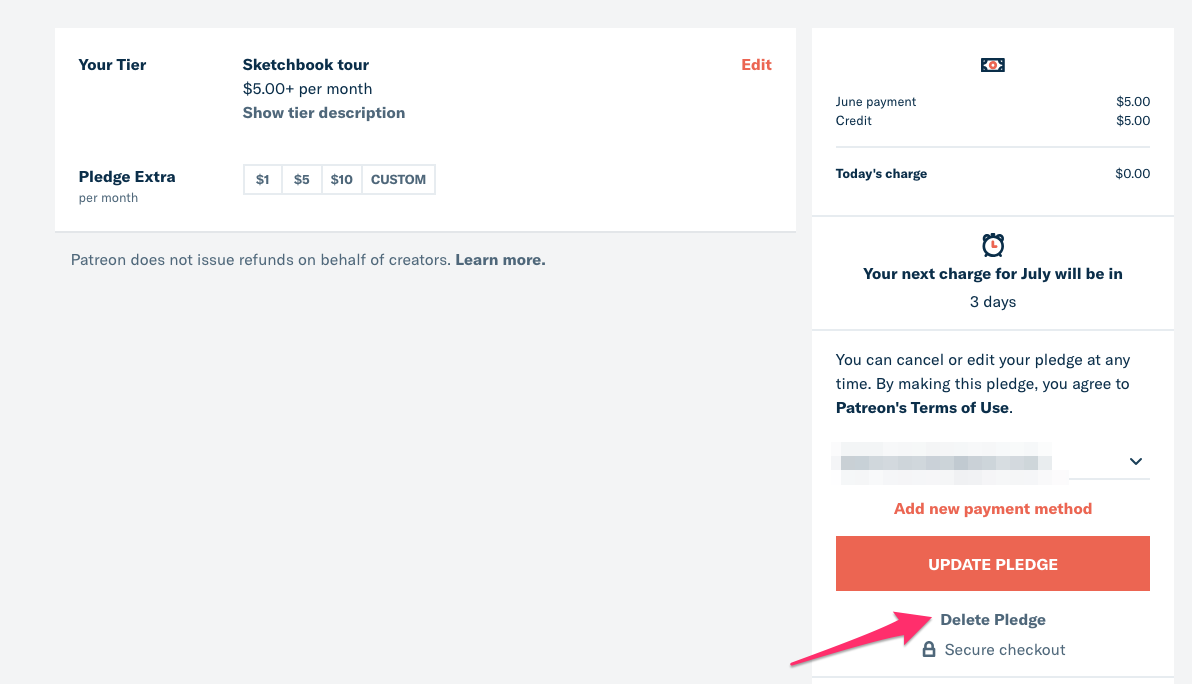Screen dimensions: 1192x684
Task: Edit the Sketchbook tour tier
Action: (x=756, y=65)
